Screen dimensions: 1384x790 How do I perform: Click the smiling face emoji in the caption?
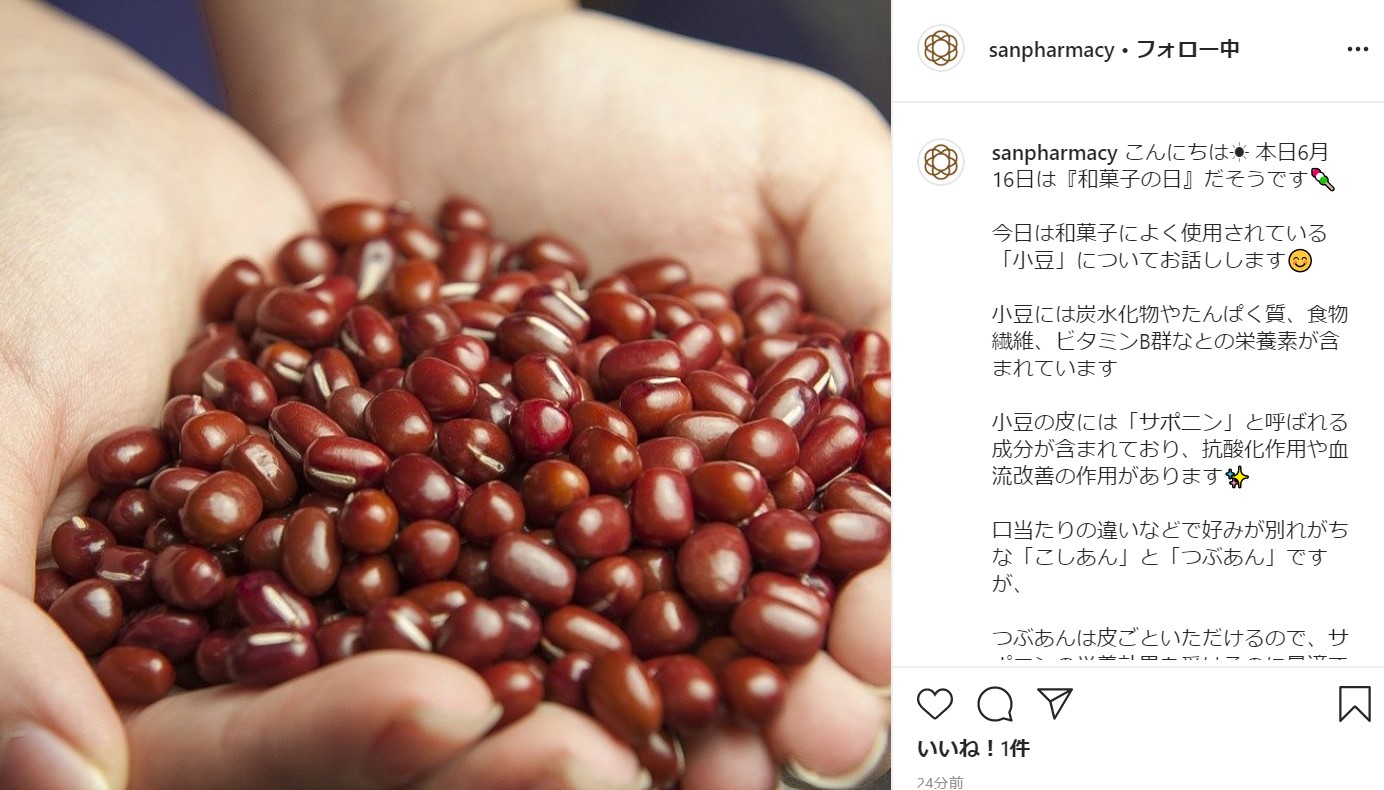1300,261
